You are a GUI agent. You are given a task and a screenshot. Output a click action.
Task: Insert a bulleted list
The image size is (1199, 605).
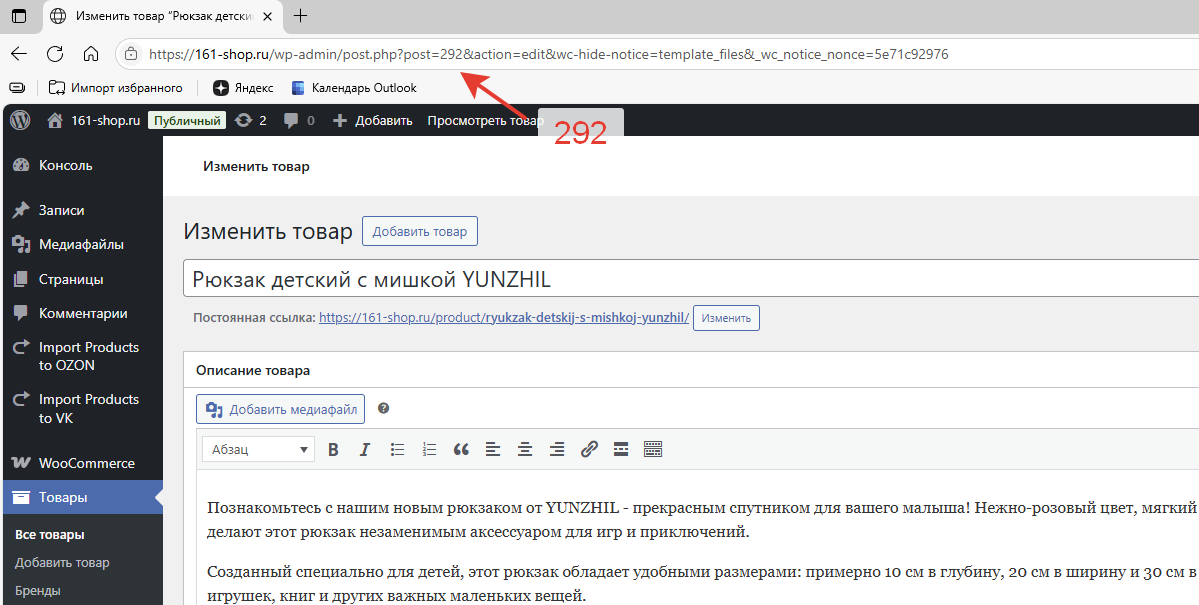click(x=397, y=450)
